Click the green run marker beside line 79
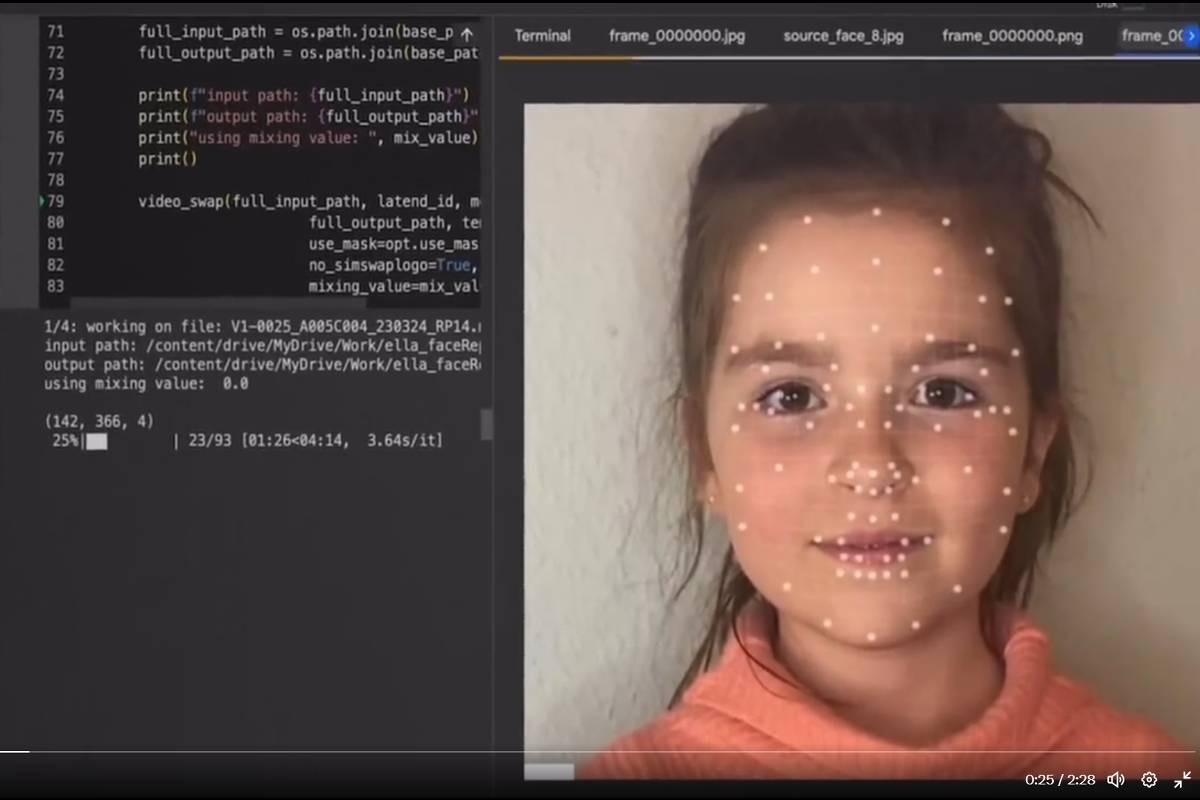This screenshot has width=1200, height=800. point(42,201)
